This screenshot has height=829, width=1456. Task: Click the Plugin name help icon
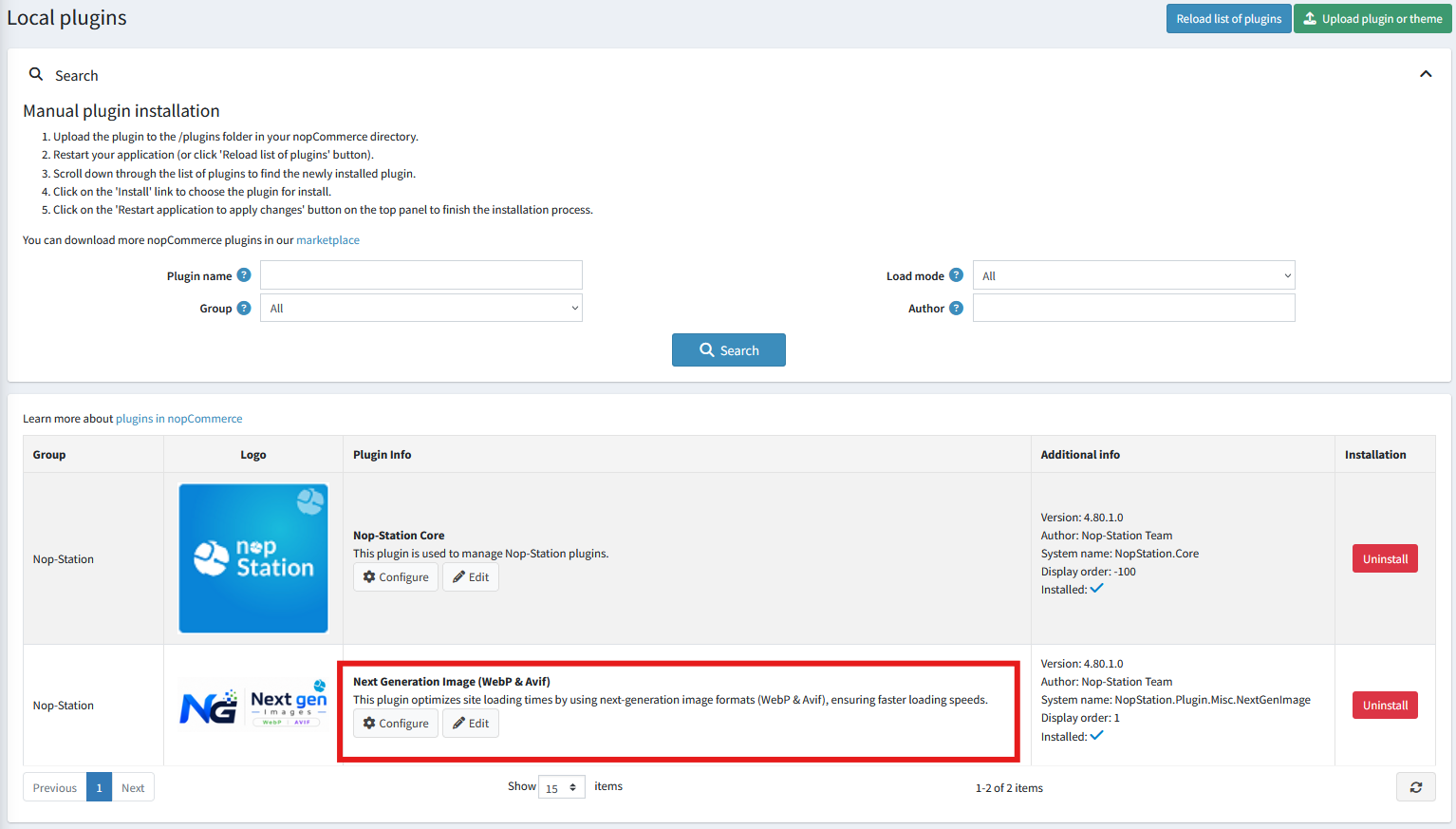tap(244, 275)
